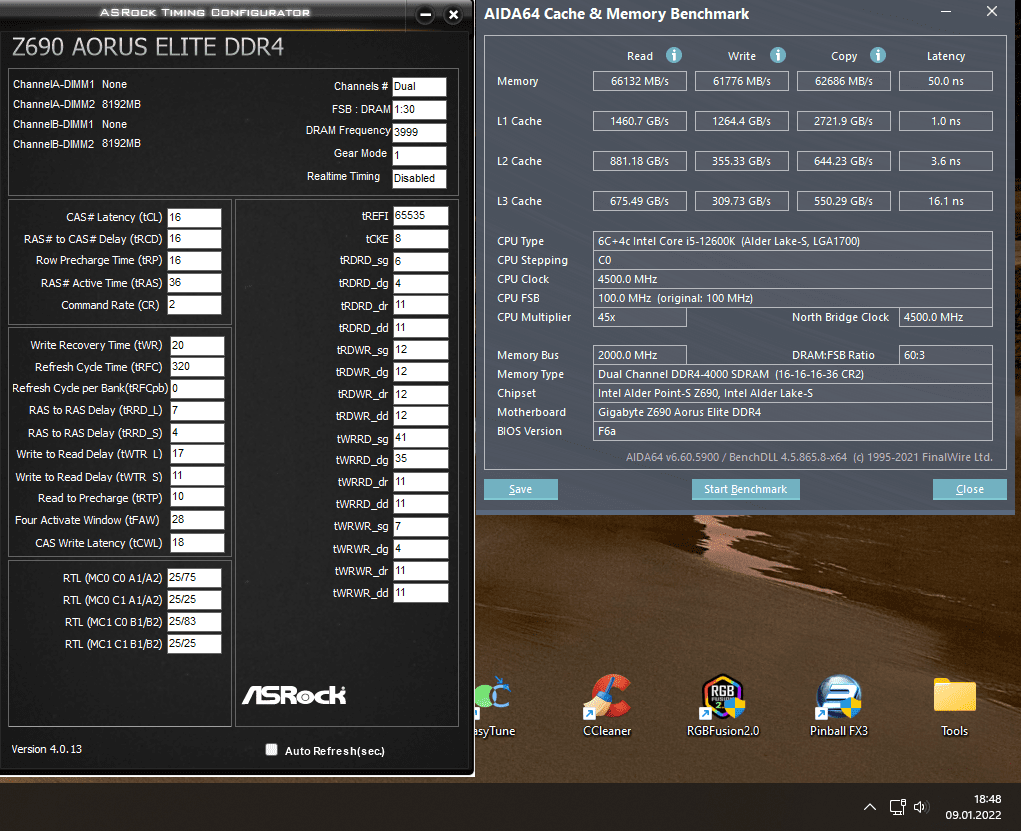
Task: Toggle the Auto Refresh(sec) checkbox
Action: pyautogui.click(x=272, y=750)
